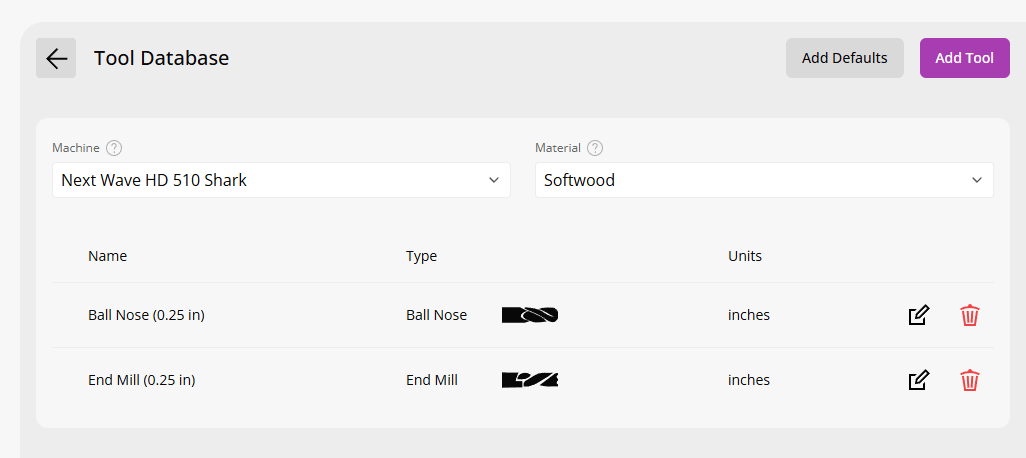Select the Ball Nose (0.25 in) row name
The width and height of the screenshot is (1026, 458).
coord(147,315)
